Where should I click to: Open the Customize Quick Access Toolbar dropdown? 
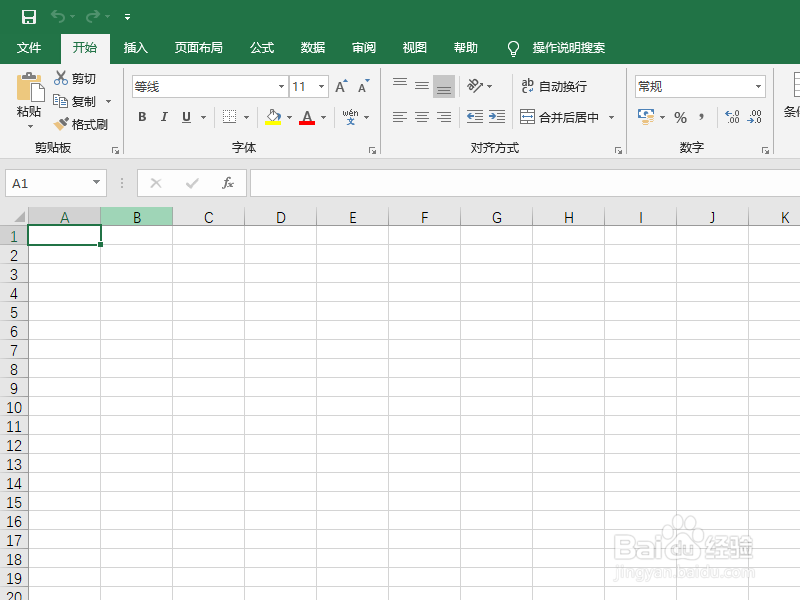[x=128, y=17]
